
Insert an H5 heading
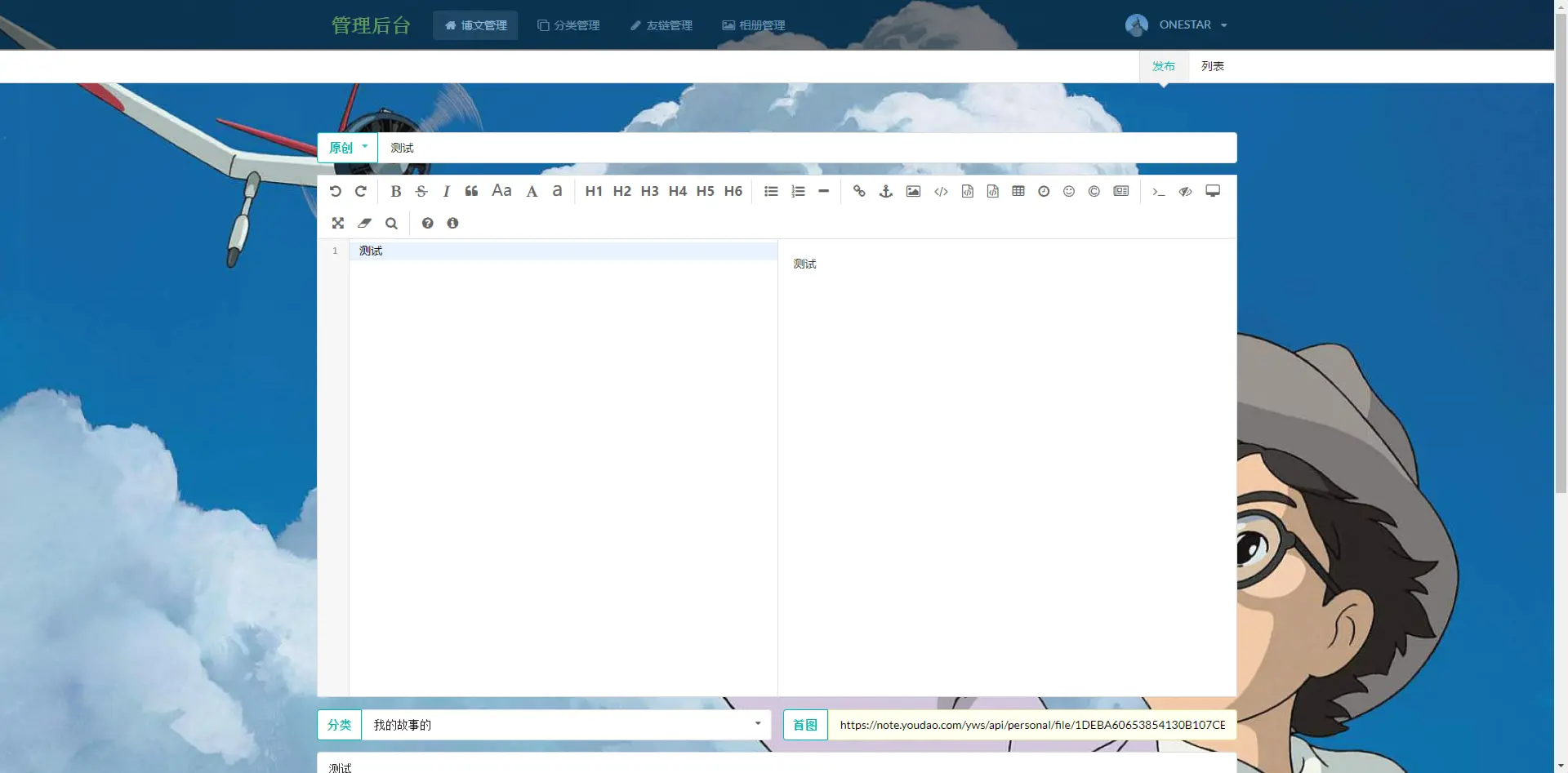point(706,191)
